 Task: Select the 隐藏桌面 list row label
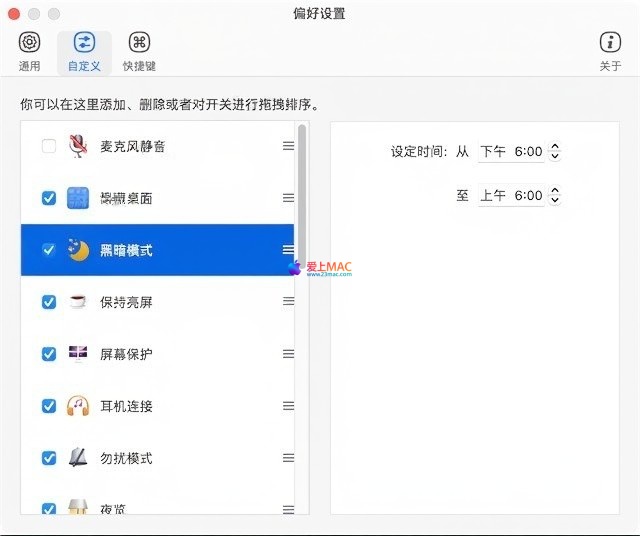point(126,198)
